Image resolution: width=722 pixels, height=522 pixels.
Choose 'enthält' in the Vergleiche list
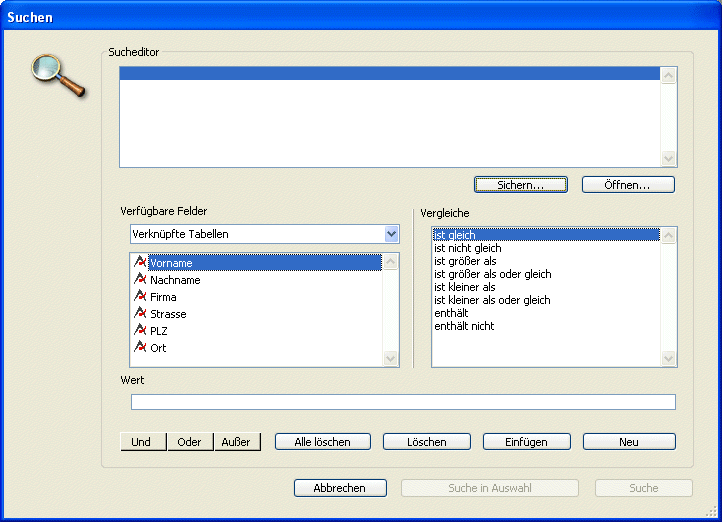pyautogui.click(x=452, y=313)
